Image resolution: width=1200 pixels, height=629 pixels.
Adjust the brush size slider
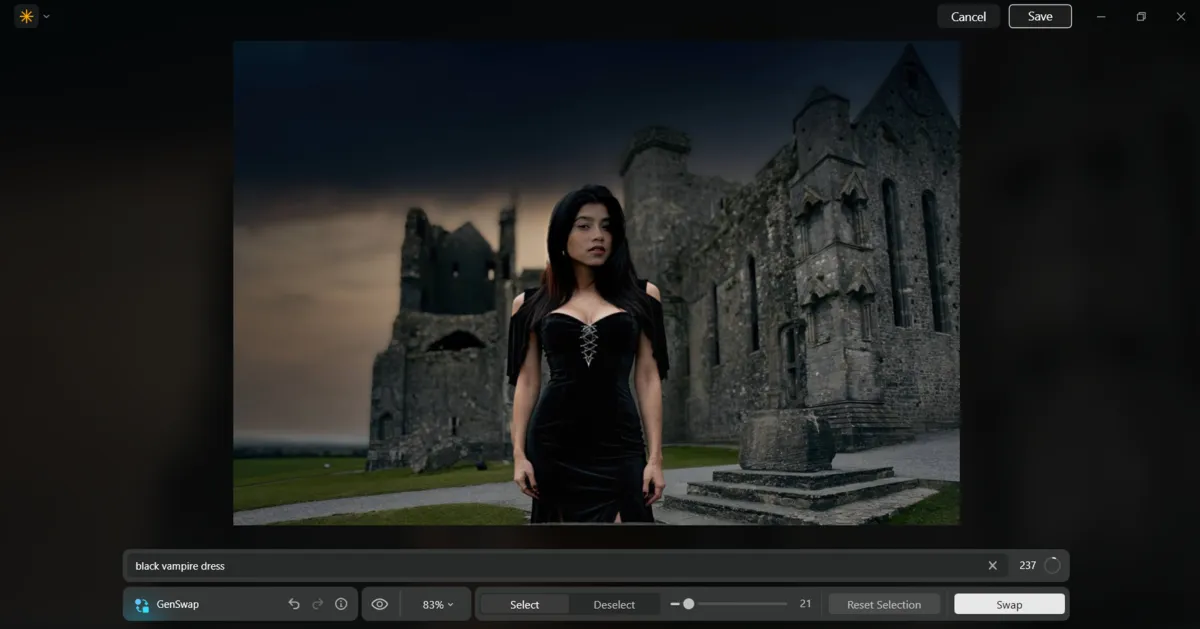coord(689,604)
